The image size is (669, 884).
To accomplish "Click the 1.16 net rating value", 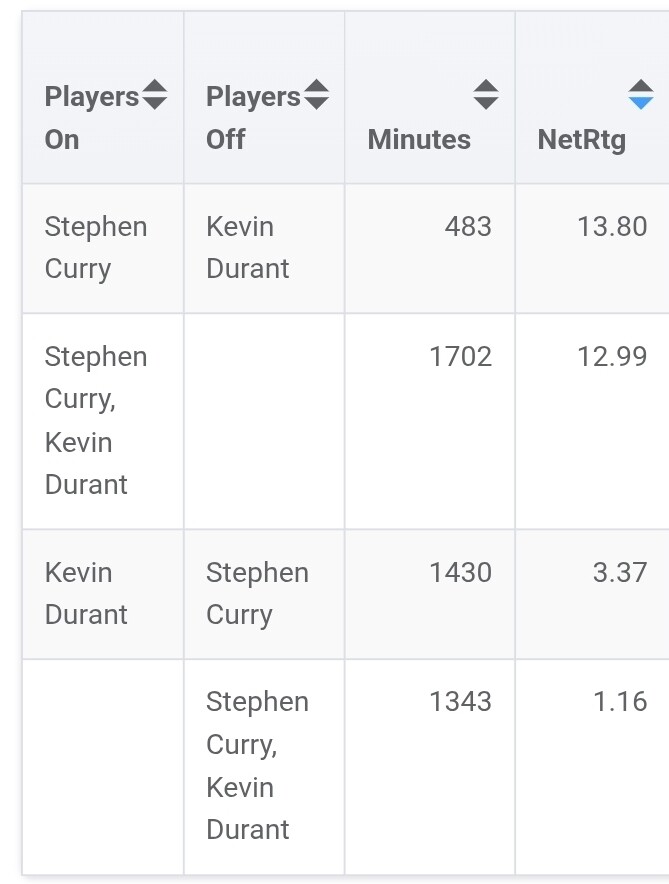I will coord(620,702).
